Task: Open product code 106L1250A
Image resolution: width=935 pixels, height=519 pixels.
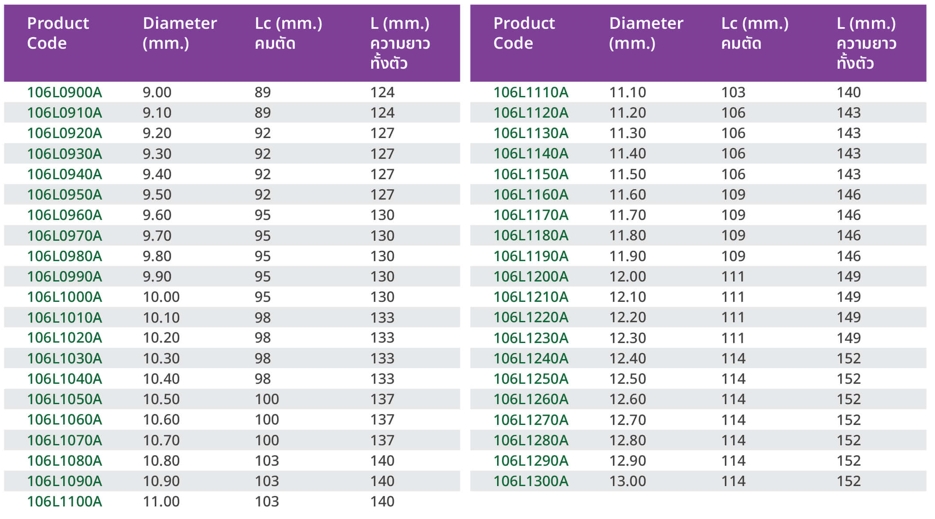Action: tap(531, 379)
